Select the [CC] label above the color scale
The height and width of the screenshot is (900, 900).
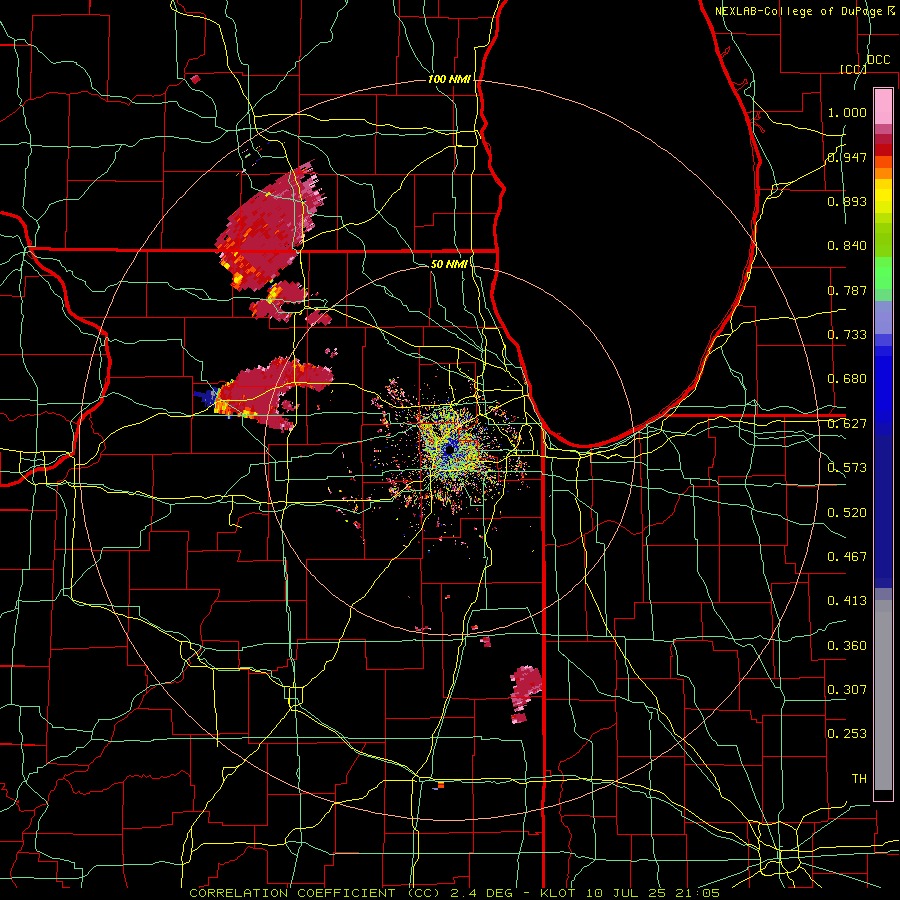(x=854, y=69)
